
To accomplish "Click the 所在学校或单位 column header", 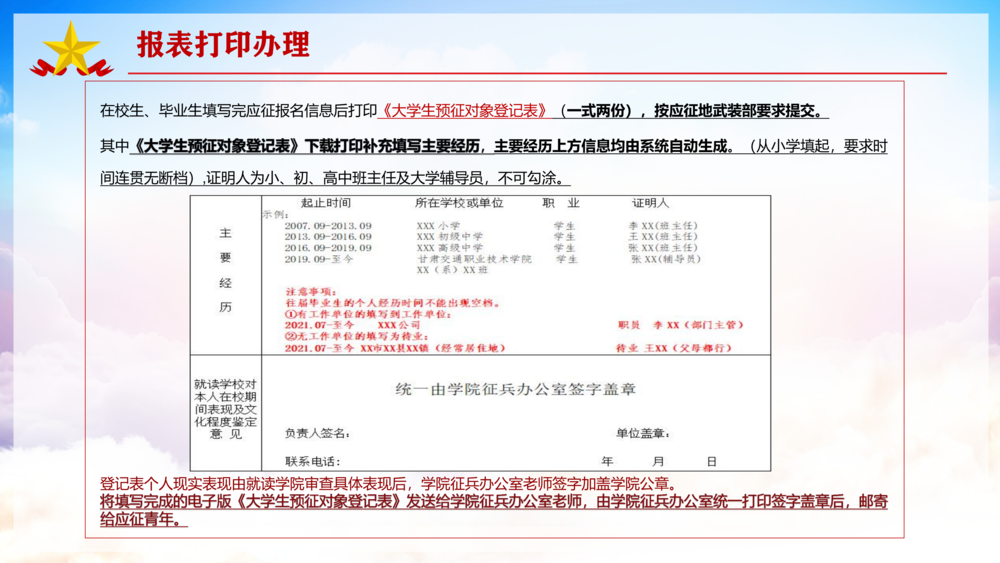I will coord(459,203).
